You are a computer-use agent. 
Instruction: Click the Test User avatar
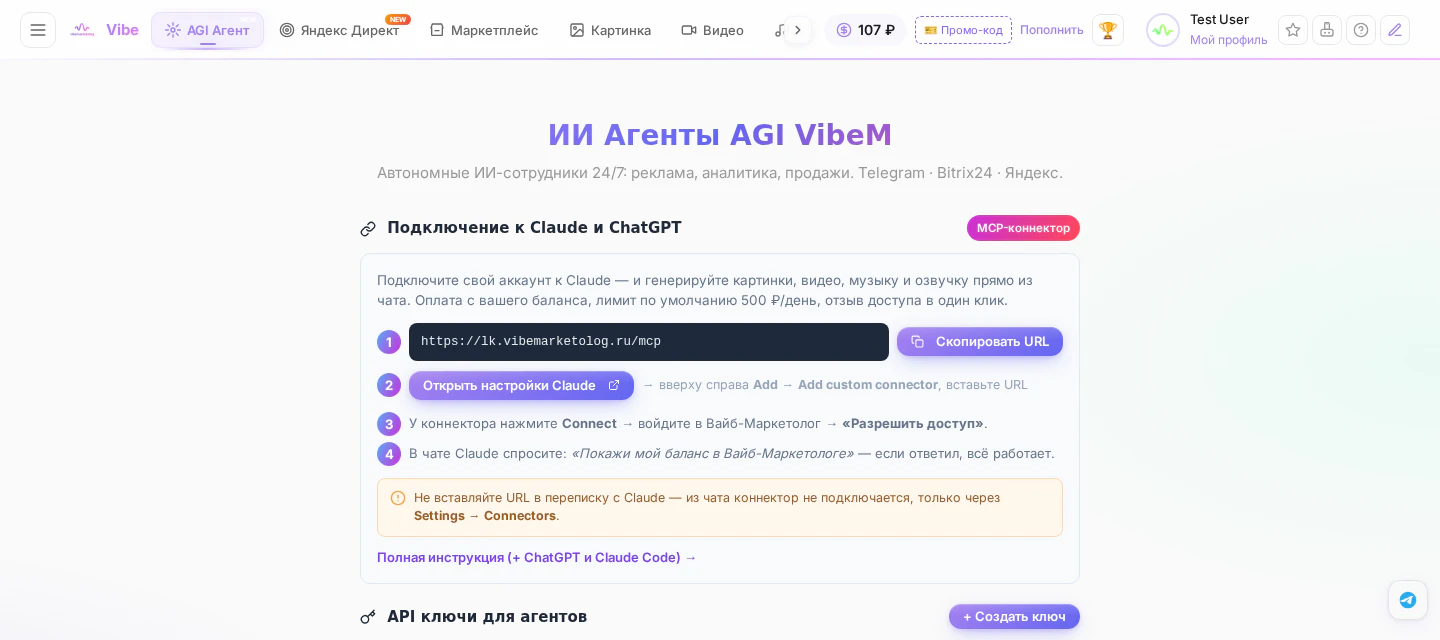pyautogui.click(x=1163, y=30)
